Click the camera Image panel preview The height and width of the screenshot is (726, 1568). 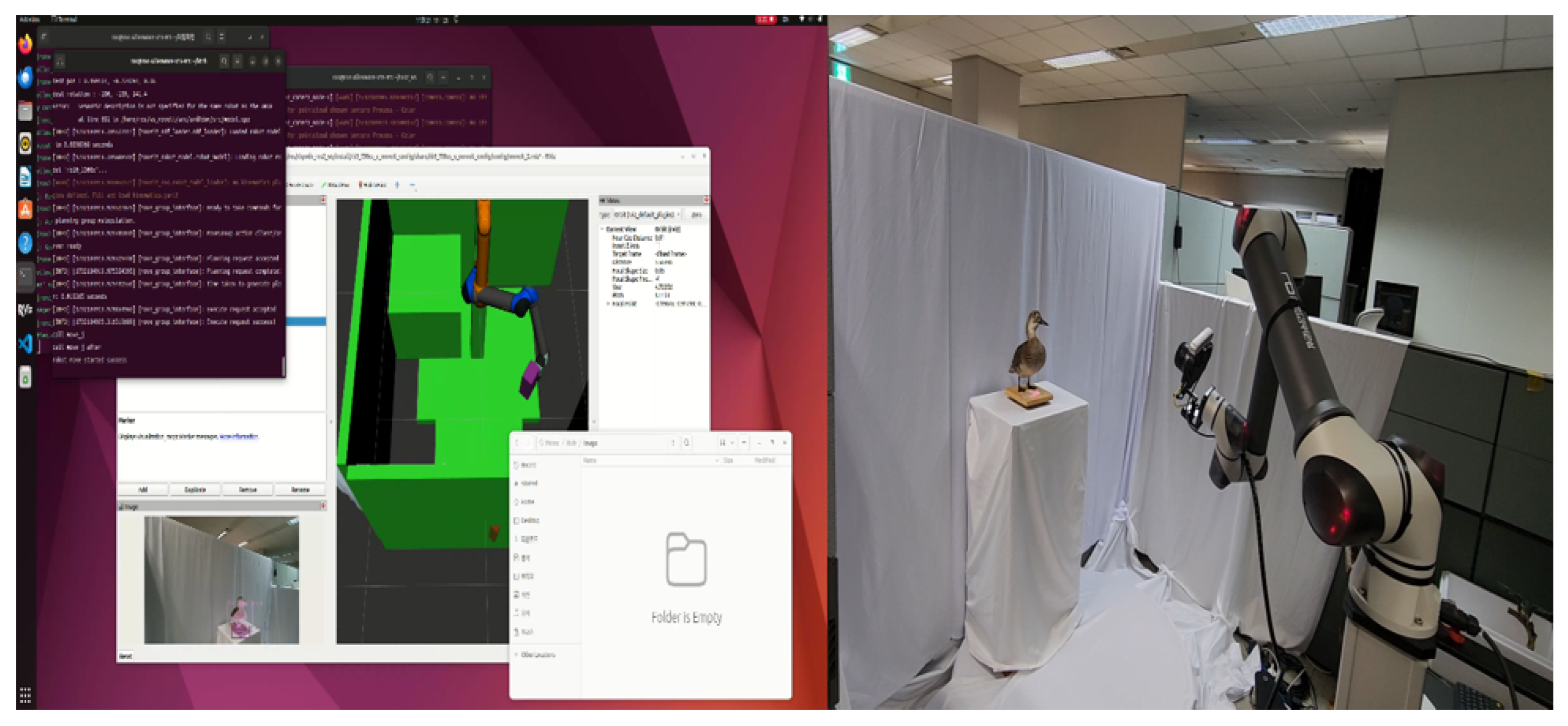click(x=222, y=579)
